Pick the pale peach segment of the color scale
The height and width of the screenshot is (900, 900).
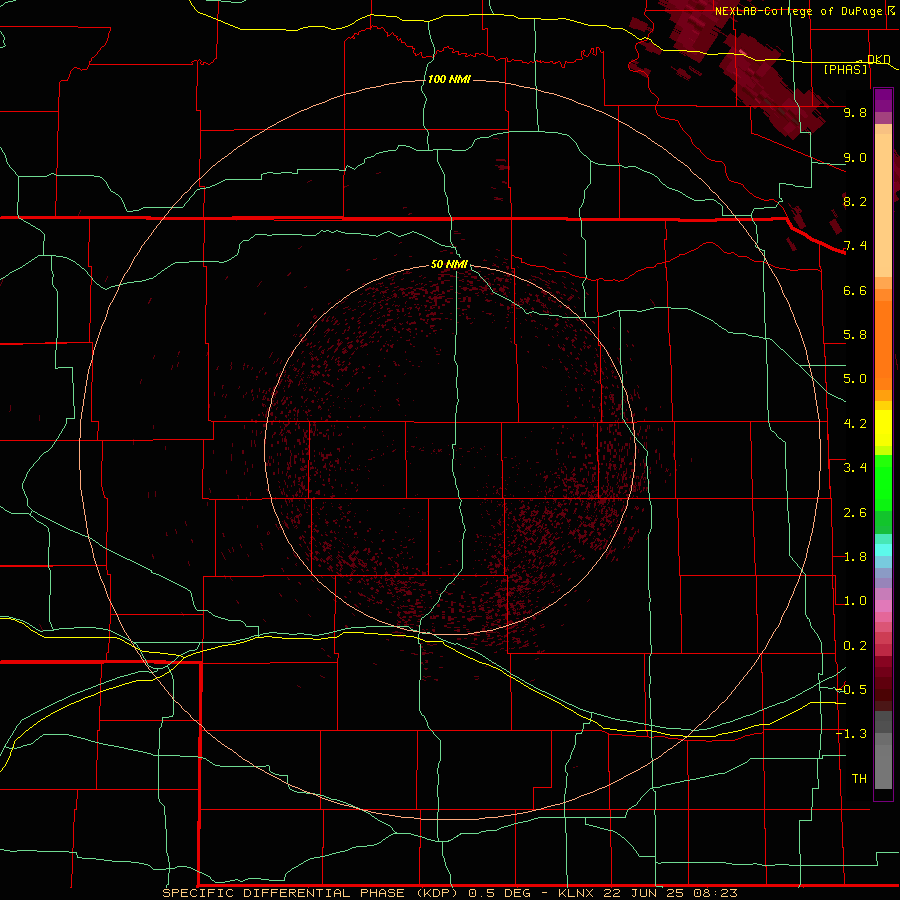tap(883, 205)
